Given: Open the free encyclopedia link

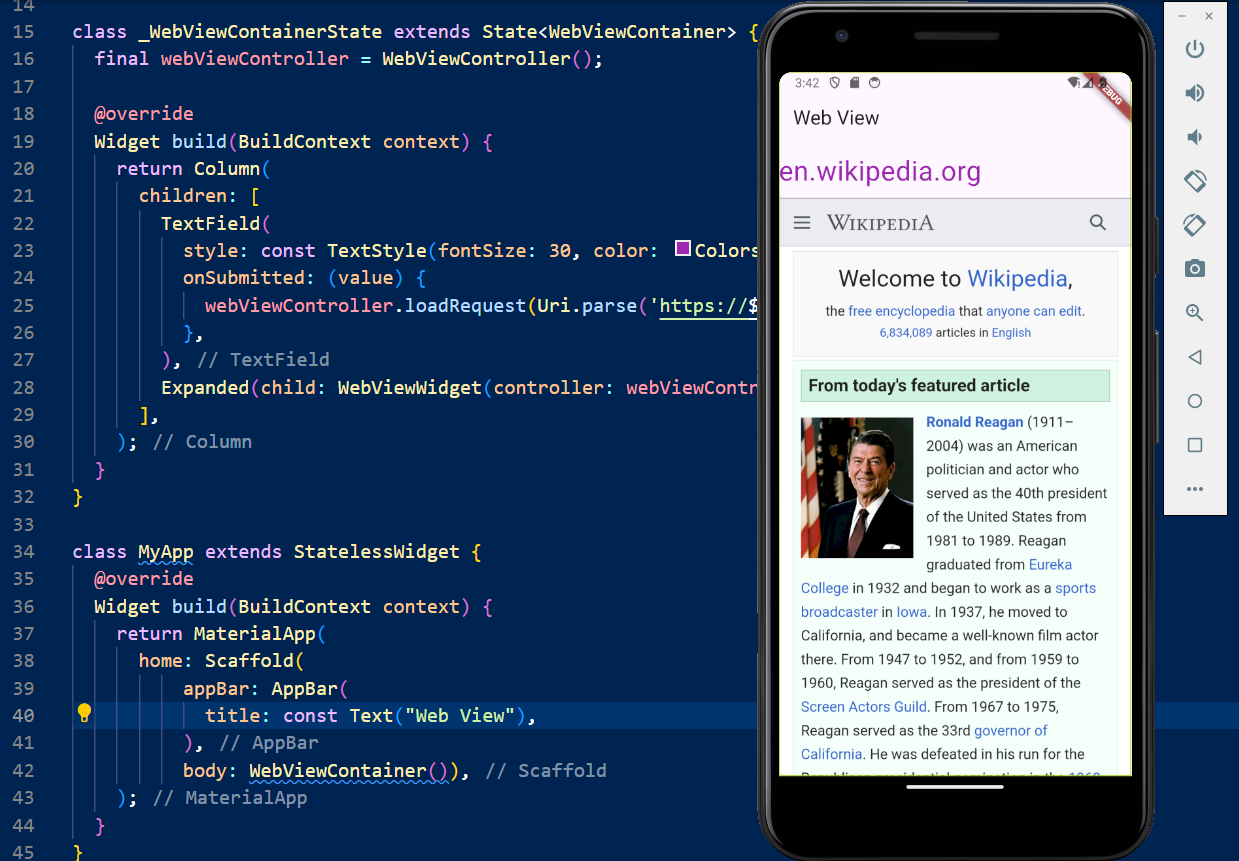Looking at the screenshot, I should click(901, 311).
